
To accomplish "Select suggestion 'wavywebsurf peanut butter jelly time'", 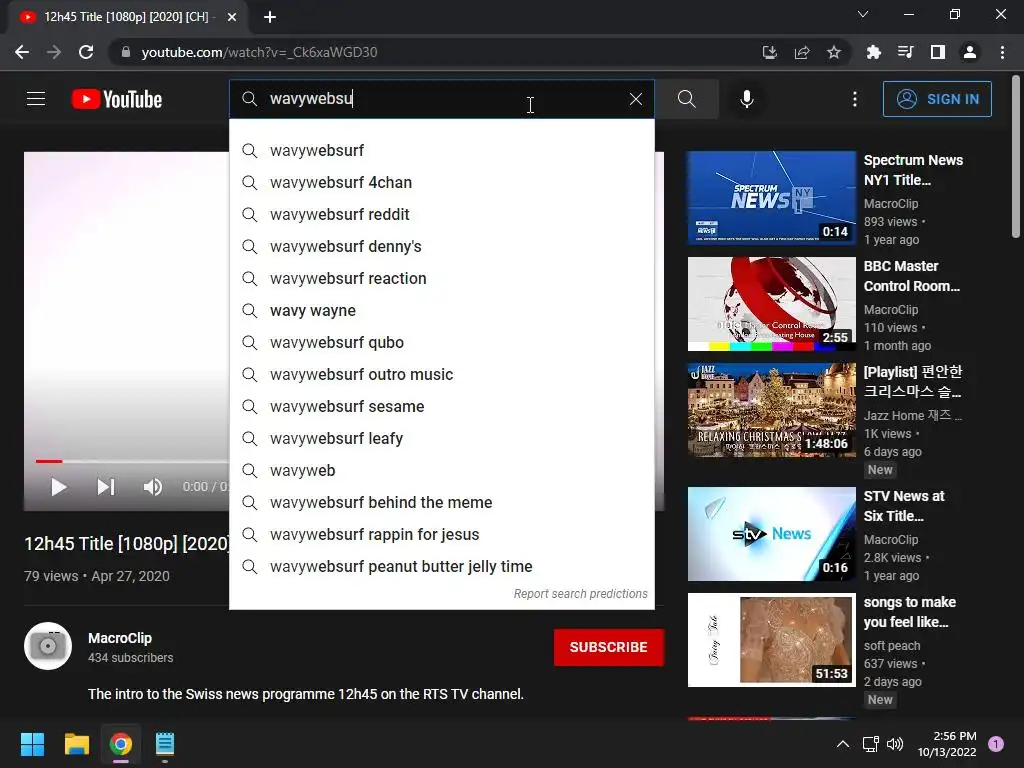I will click(x=441, y=567).
